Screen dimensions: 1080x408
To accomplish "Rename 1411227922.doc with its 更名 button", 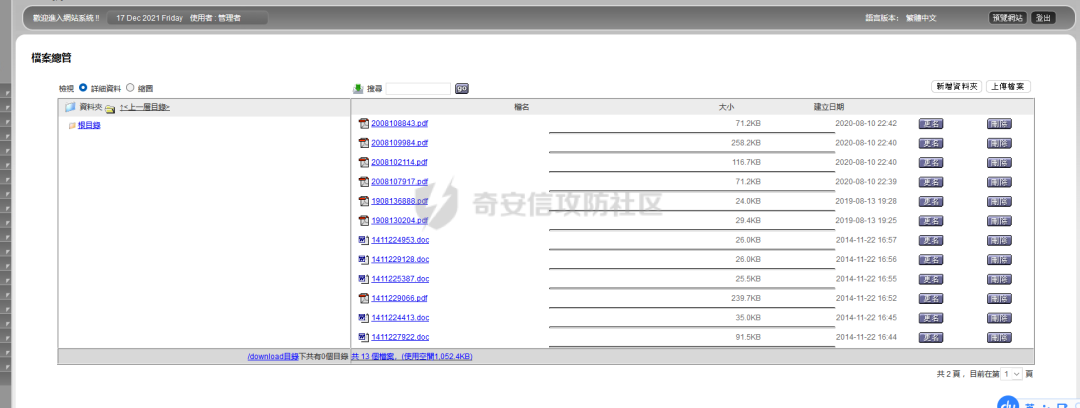I will click(931, 337).
